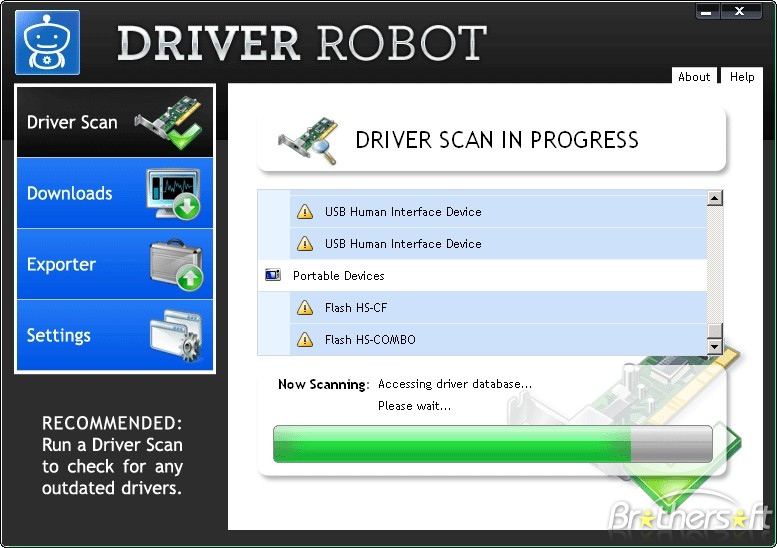
Task: Click the Portable Devices category icon
Action: 273,275
